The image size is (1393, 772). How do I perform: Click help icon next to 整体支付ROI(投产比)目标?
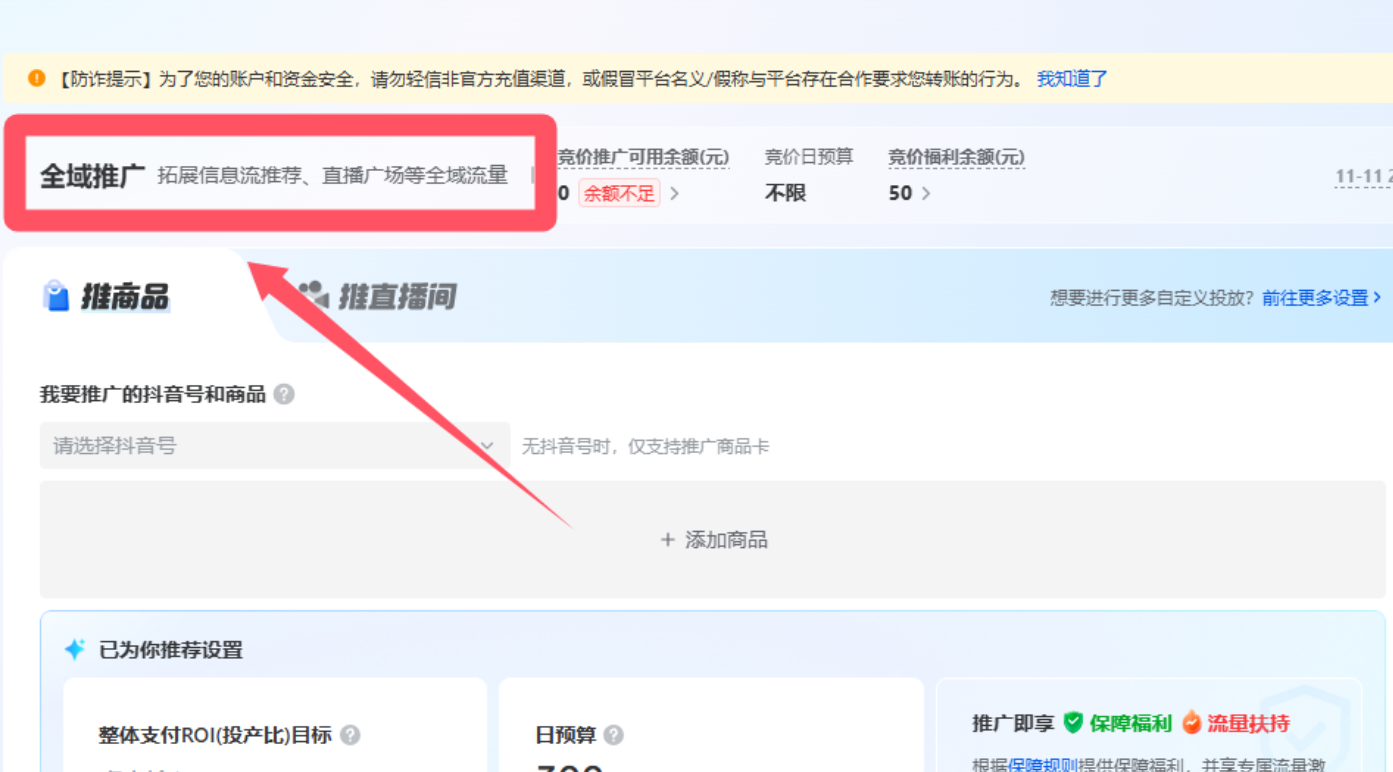350,735
